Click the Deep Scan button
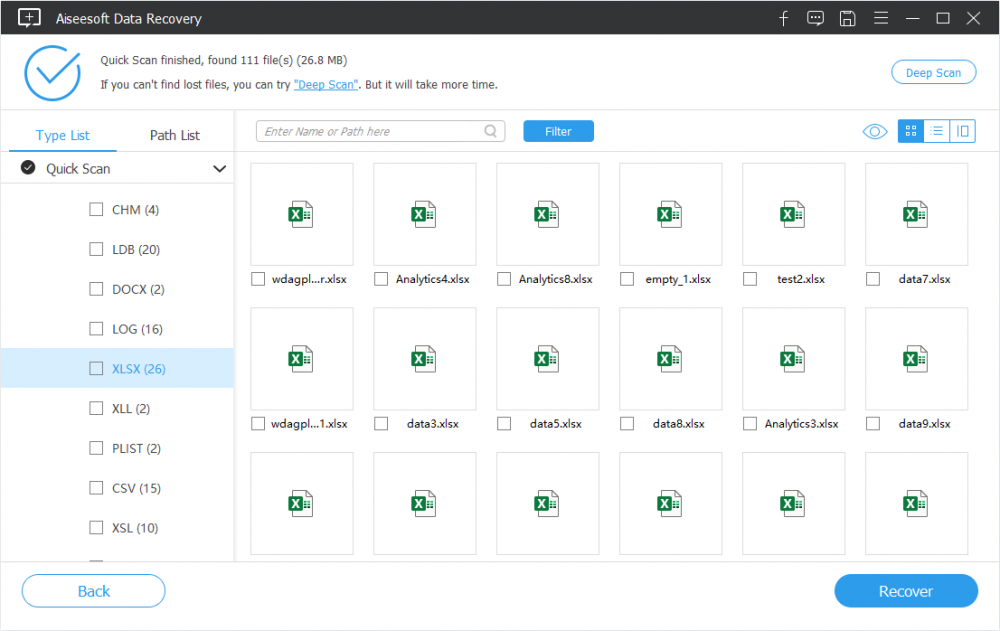1000x631 pixels. pos(934,72)
